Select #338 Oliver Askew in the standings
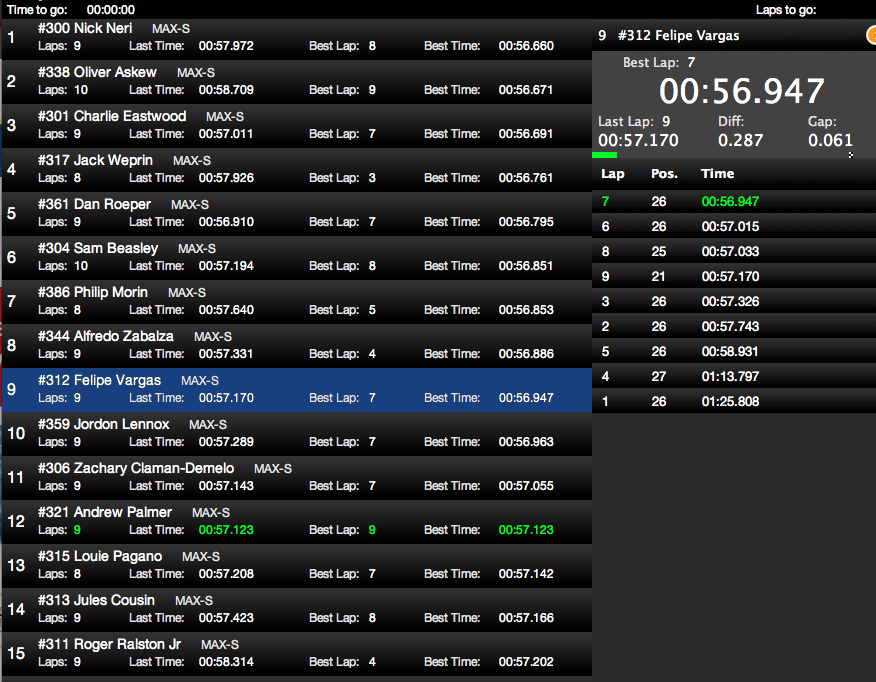Image resolution: width=876 pixels, height=682 pixels. [296, 81]
